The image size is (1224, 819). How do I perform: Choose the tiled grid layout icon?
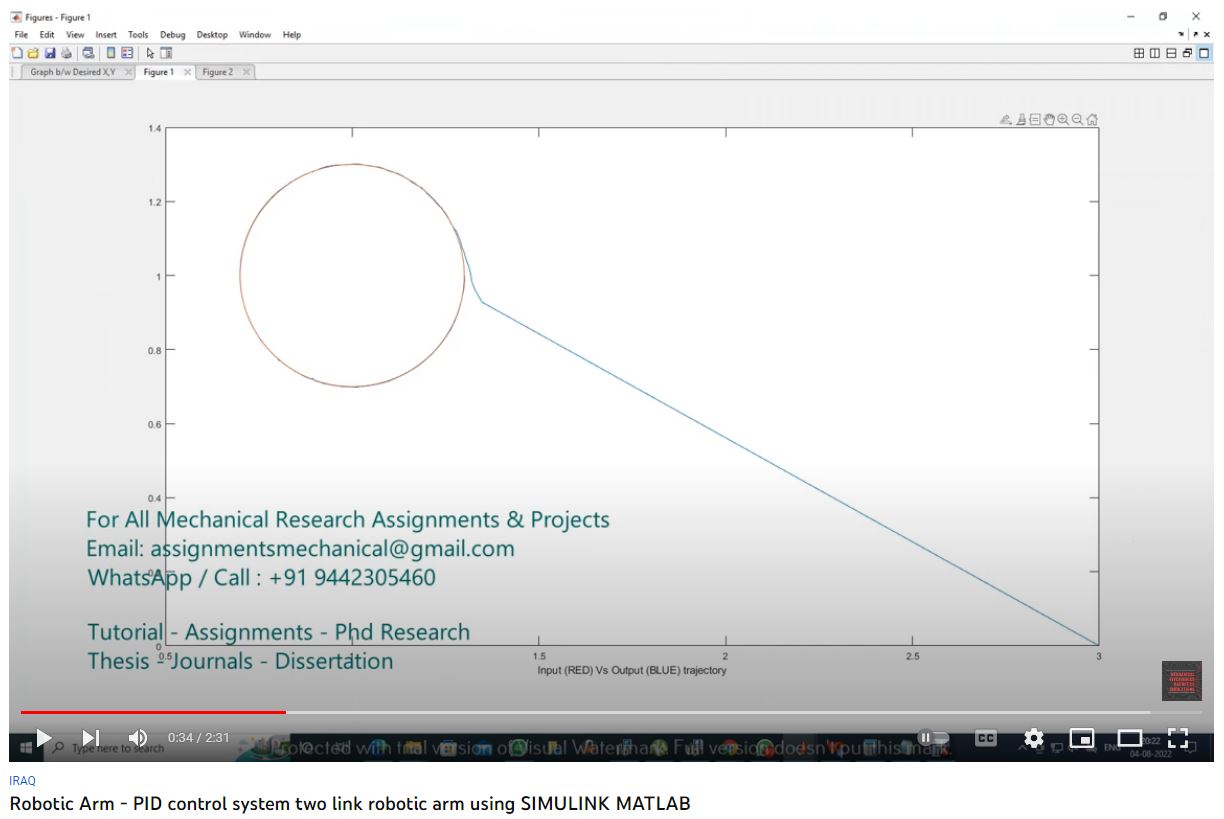tap(1139, 53)
